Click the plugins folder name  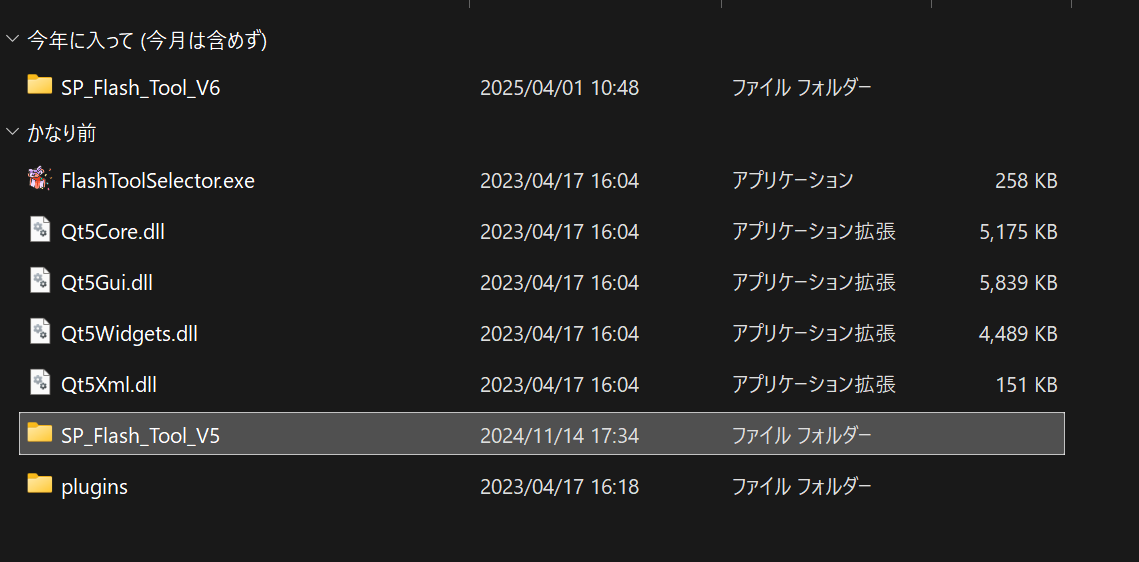tap(94, 487)
